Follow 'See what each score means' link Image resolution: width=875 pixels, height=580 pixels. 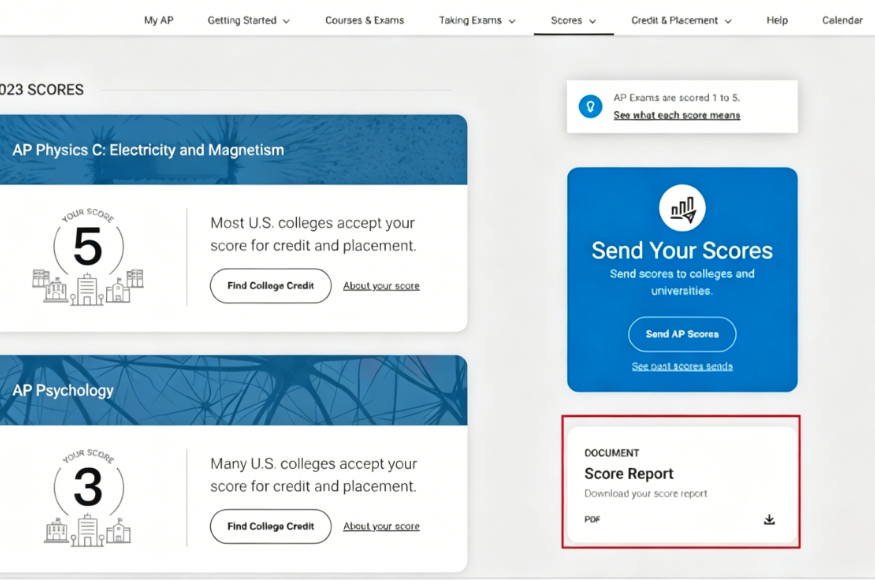click(676, 115)
